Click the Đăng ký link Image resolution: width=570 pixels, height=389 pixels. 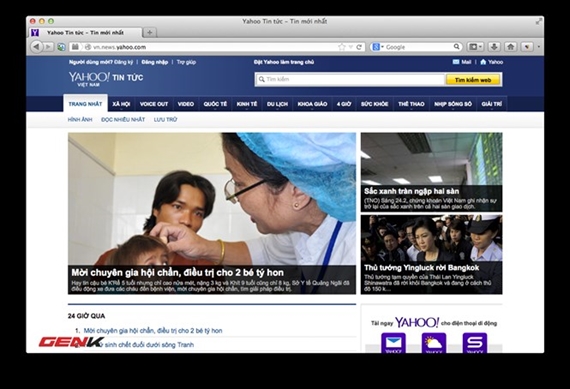[x=124, y=62]
